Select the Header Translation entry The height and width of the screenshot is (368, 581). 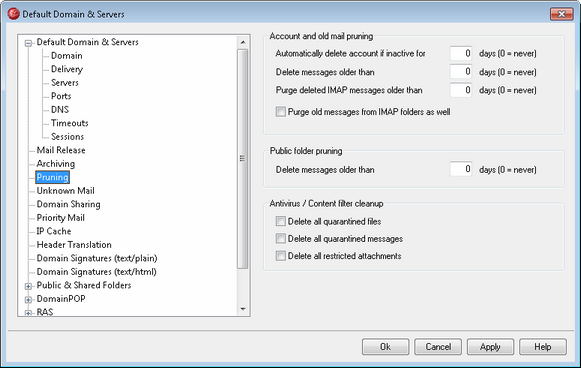[74, 245]
